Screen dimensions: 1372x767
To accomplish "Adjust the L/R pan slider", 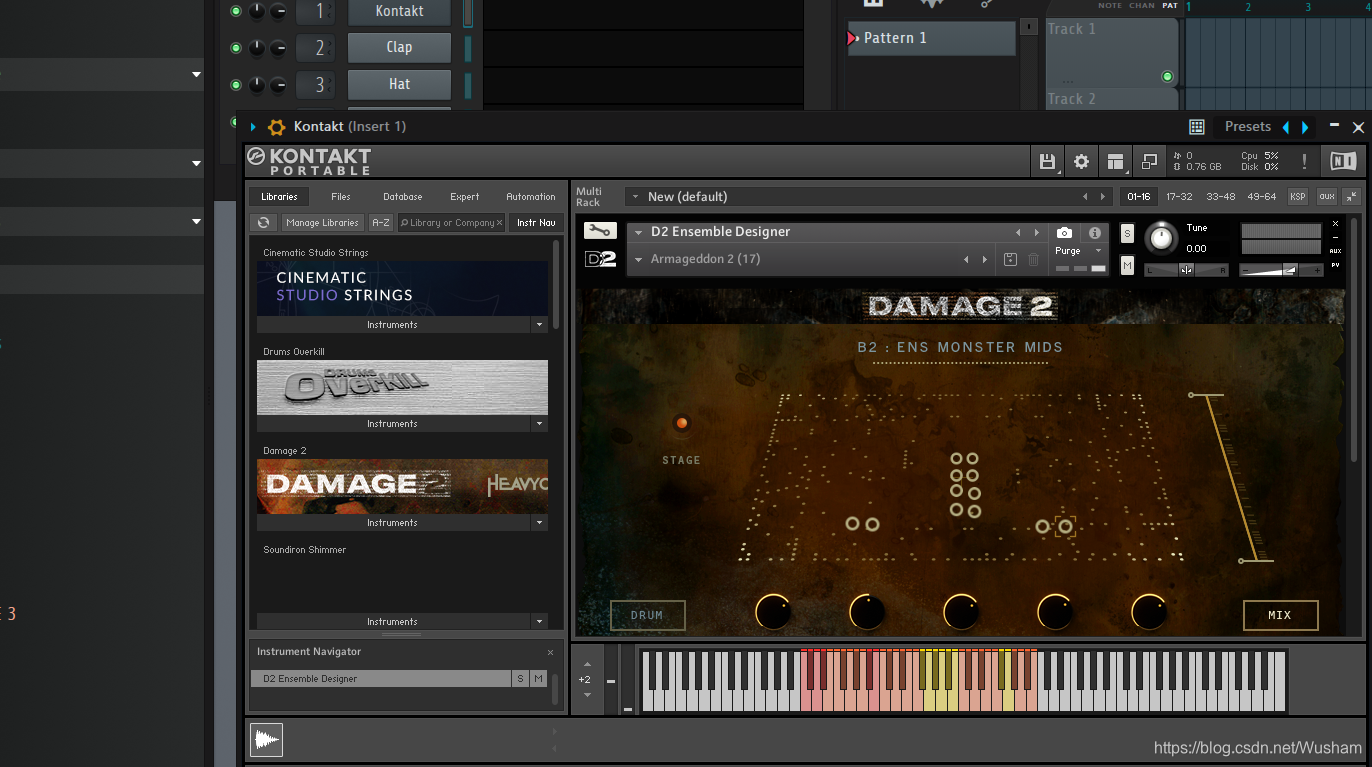I will click(1186, 270).
